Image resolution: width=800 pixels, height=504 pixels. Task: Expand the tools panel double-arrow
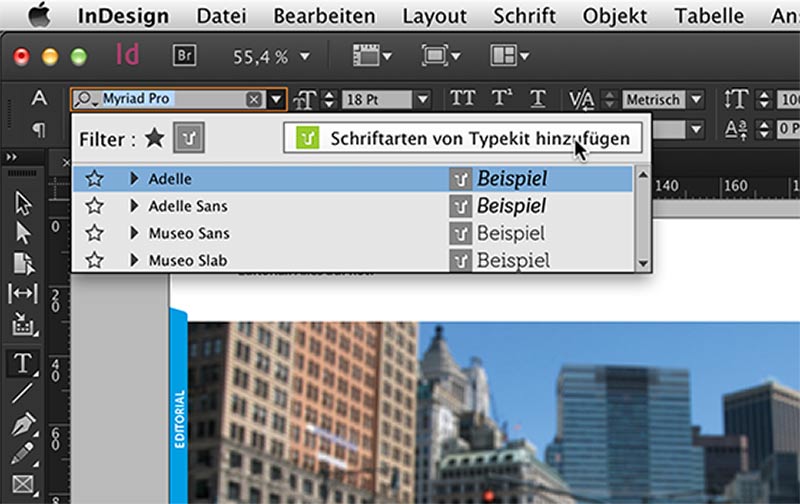click(x=11, y=157)
